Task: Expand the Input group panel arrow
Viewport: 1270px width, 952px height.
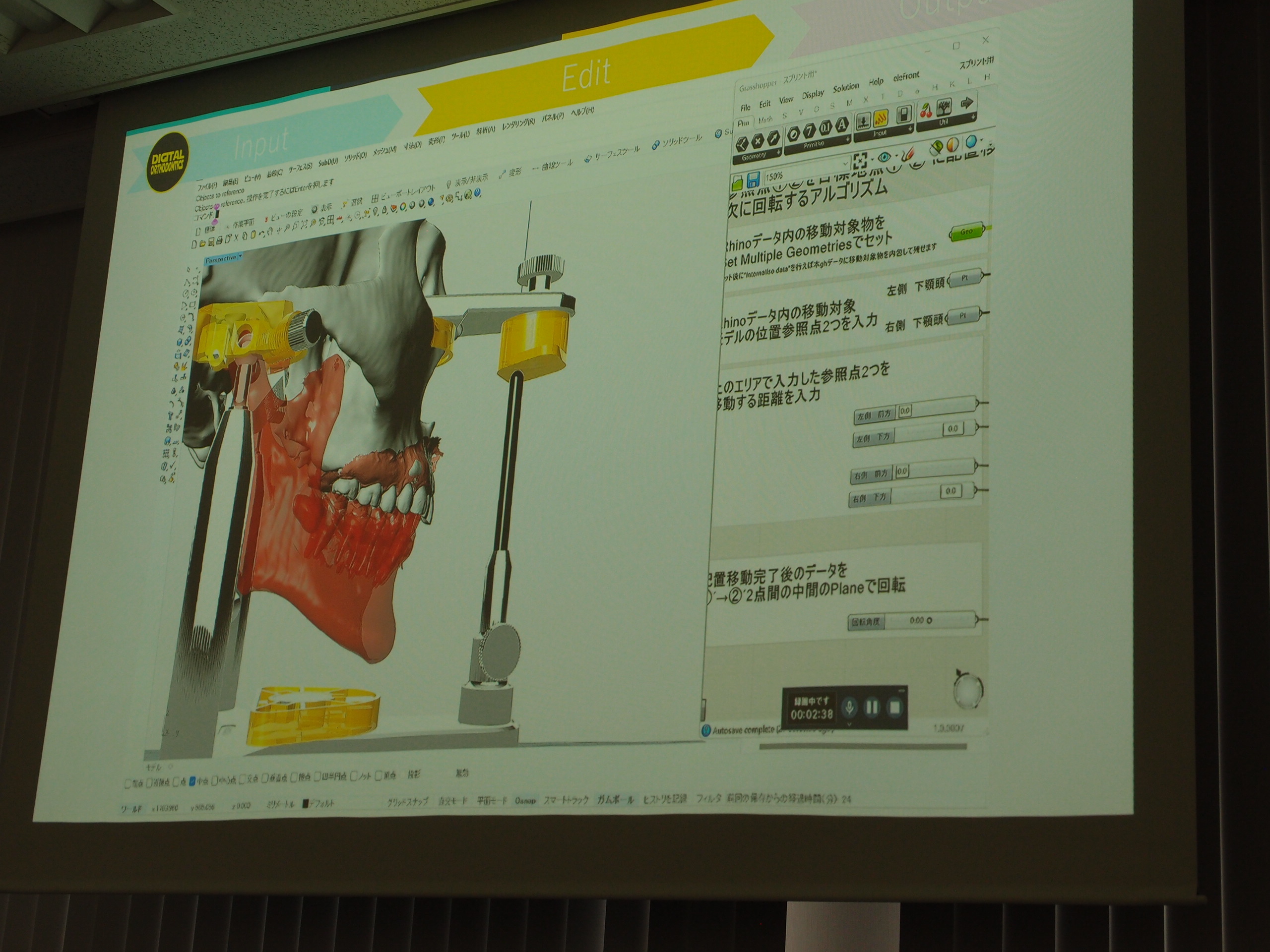Action: 912,128
